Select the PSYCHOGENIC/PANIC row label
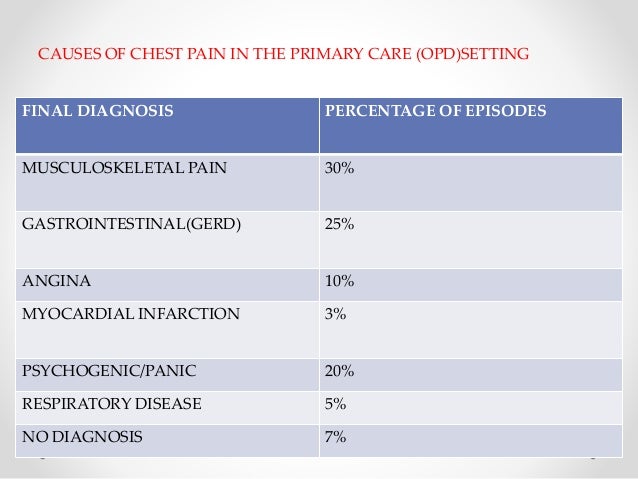The width and height of the screenshot is (638, 479). tap(109, 371)
